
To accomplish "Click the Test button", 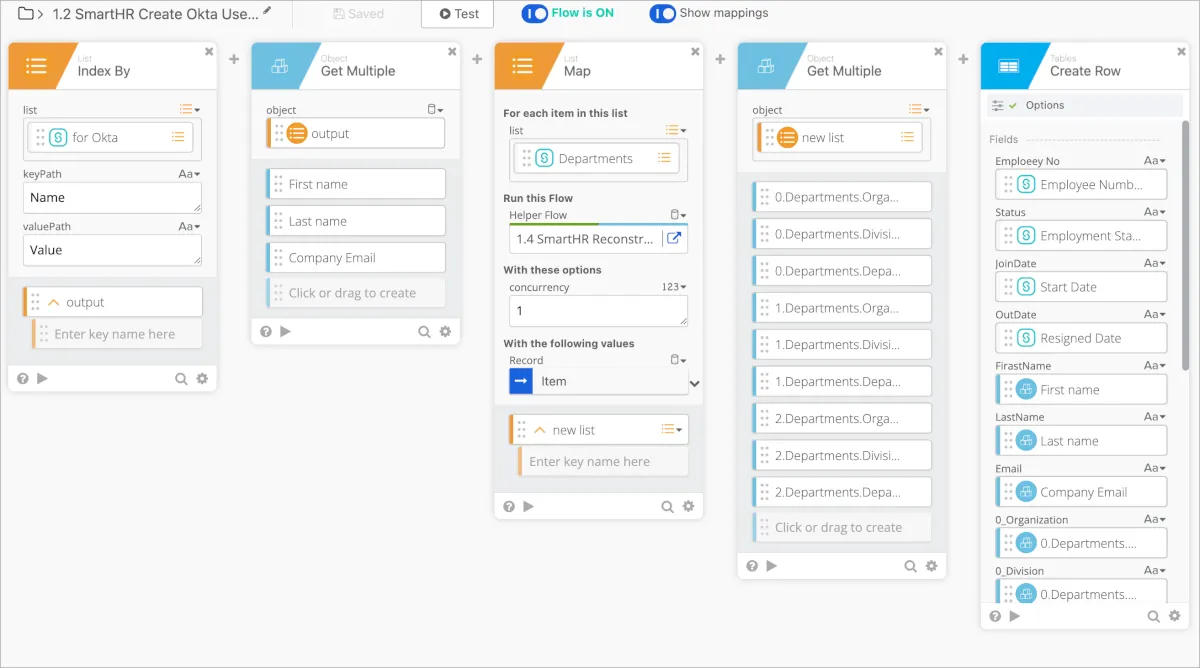I will tap(457, 14).
